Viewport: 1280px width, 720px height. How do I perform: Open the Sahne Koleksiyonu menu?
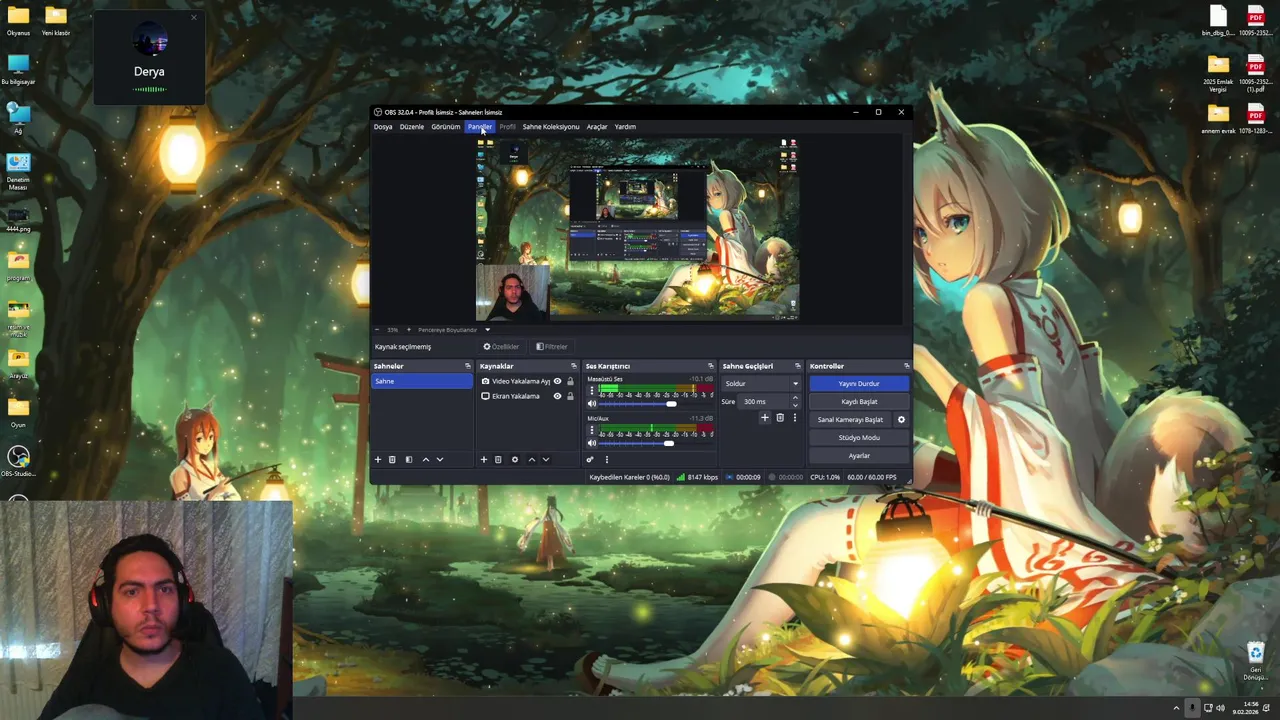pos(551,127)
